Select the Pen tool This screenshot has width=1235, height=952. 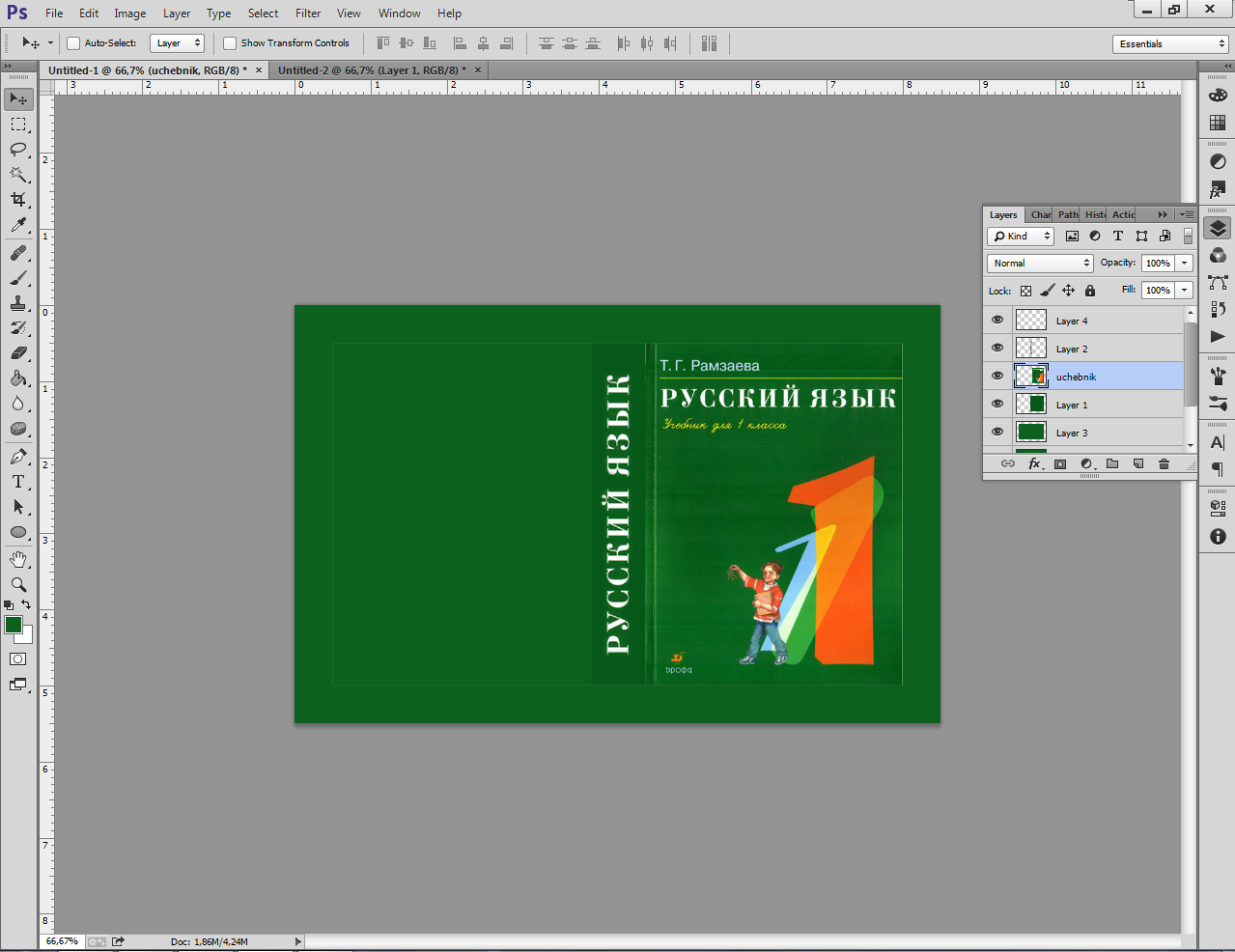pos(18,457)
